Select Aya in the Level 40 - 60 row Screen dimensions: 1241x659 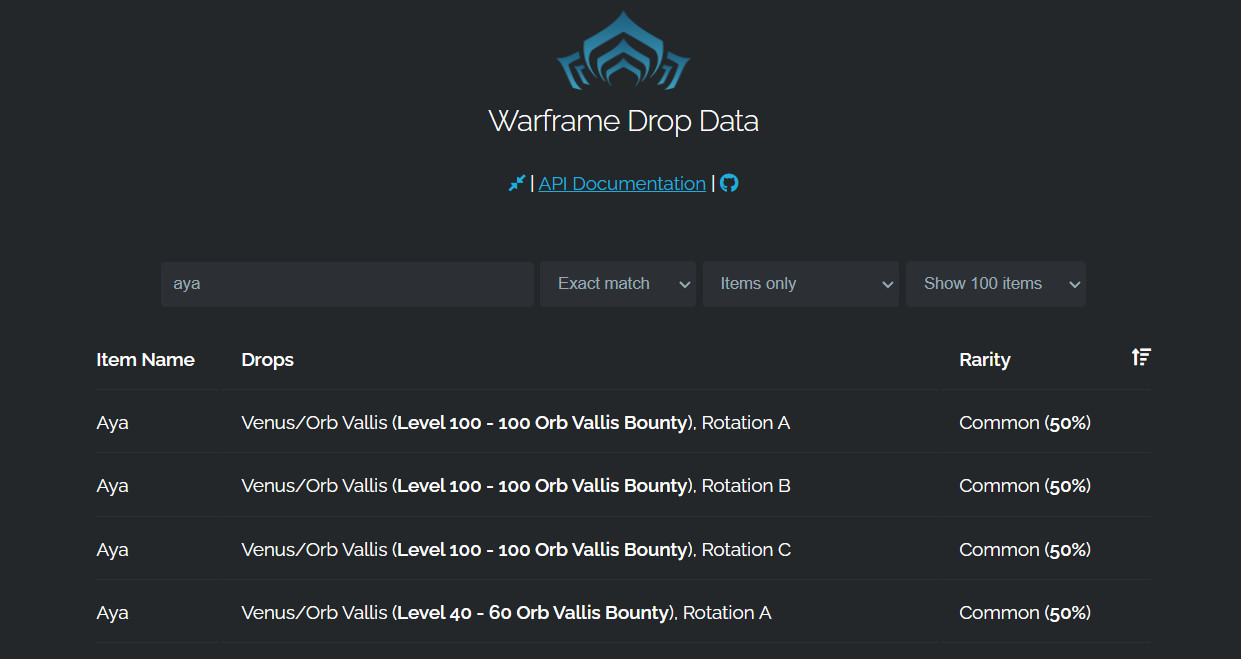[x=112, y=613]
